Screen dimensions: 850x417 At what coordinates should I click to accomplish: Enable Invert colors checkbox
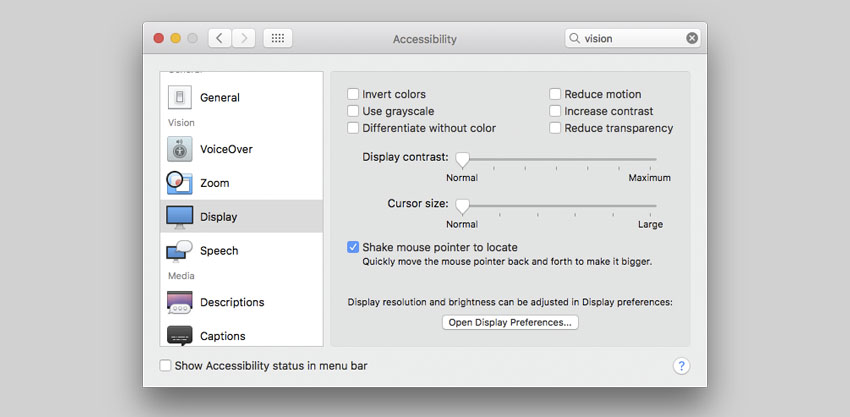(x=353, y=94)
